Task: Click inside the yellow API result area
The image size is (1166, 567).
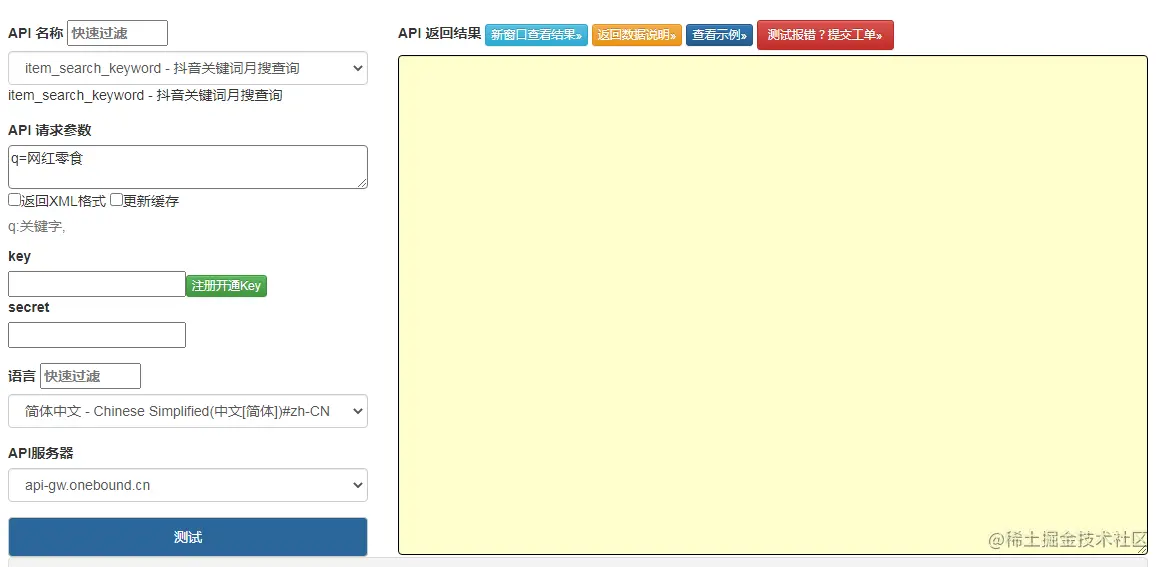Action: click(x=773, y=305)
